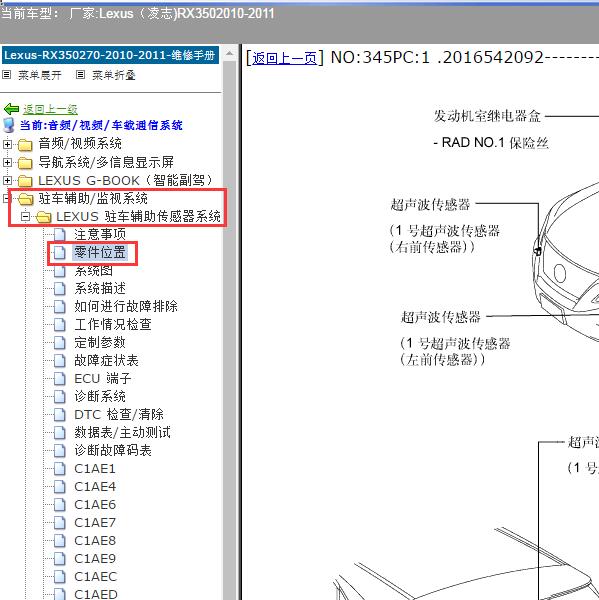Open the 诊断故障码表 page
The height and width of the screenshot is (600, 599).
coord(113,450)
